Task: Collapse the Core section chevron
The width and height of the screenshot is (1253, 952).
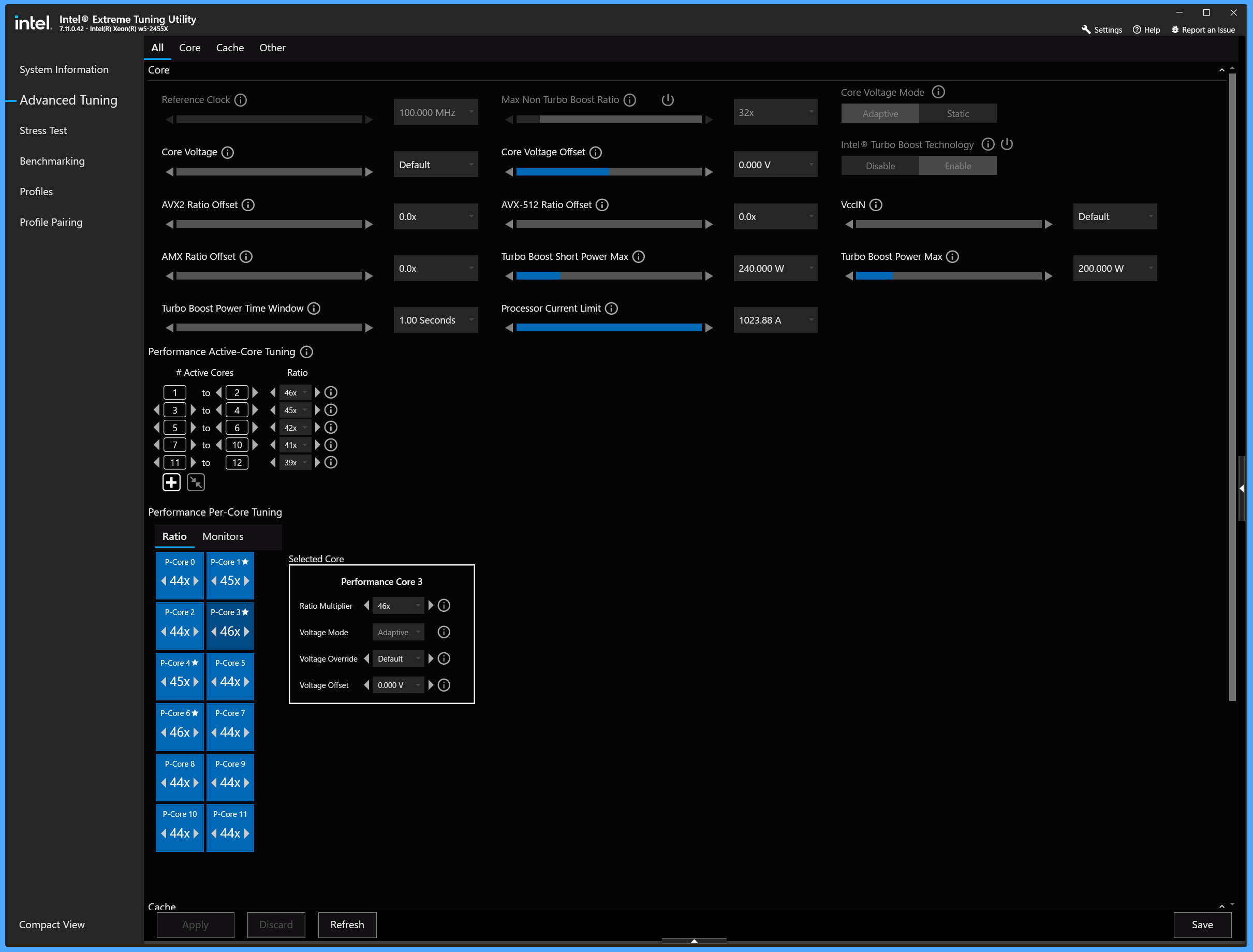Action: point(1222,70)
